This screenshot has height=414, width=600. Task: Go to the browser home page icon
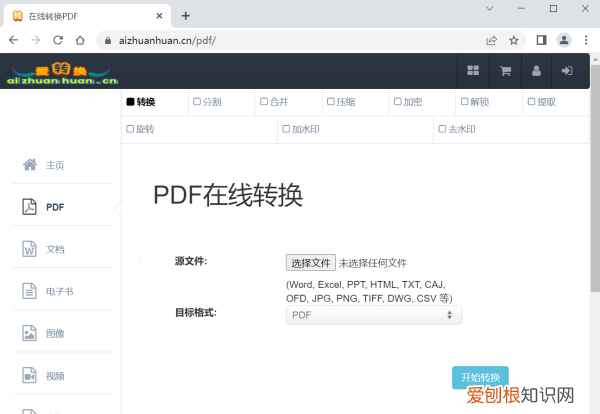(80, 40)
